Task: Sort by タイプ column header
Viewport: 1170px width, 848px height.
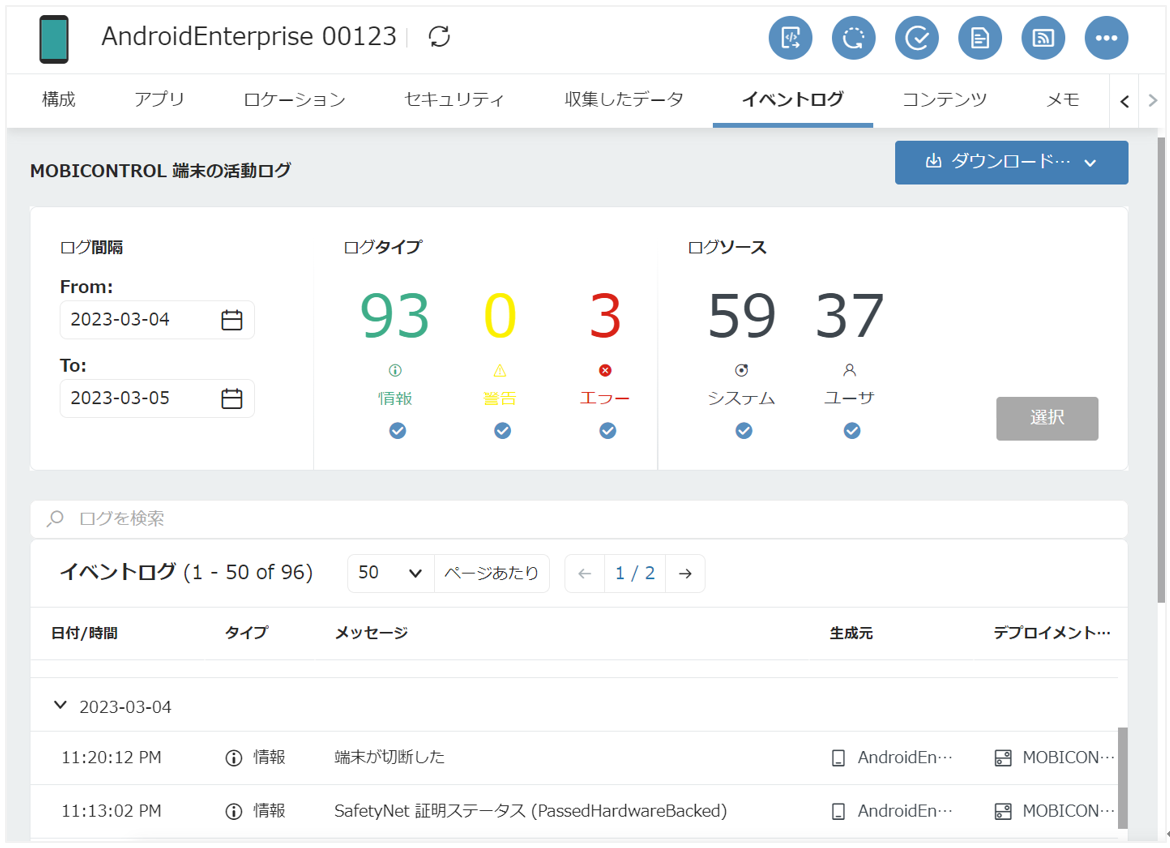Action: point(246,633)
